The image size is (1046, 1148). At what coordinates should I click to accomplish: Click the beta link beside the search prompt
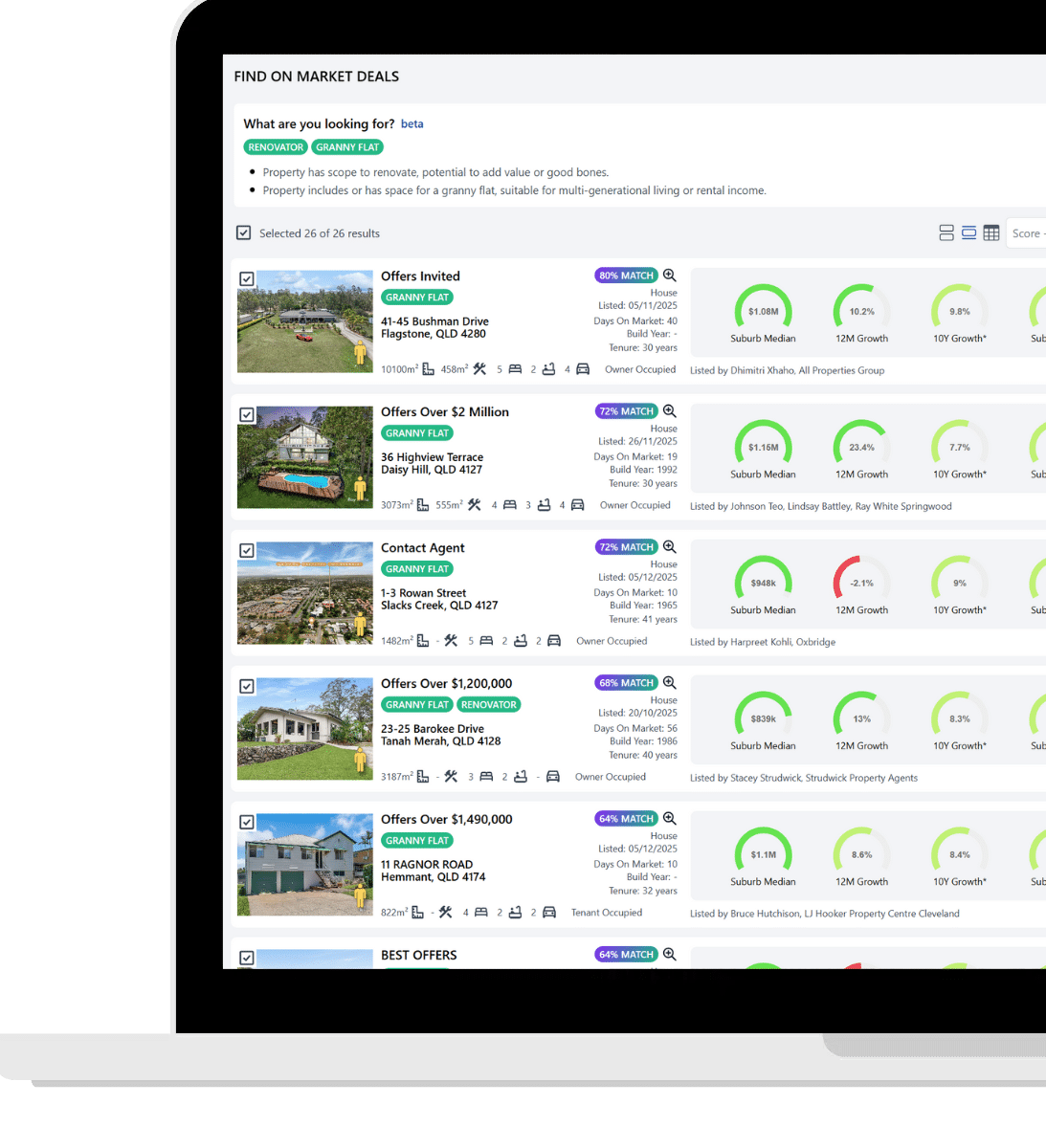(x=412, y=124)
